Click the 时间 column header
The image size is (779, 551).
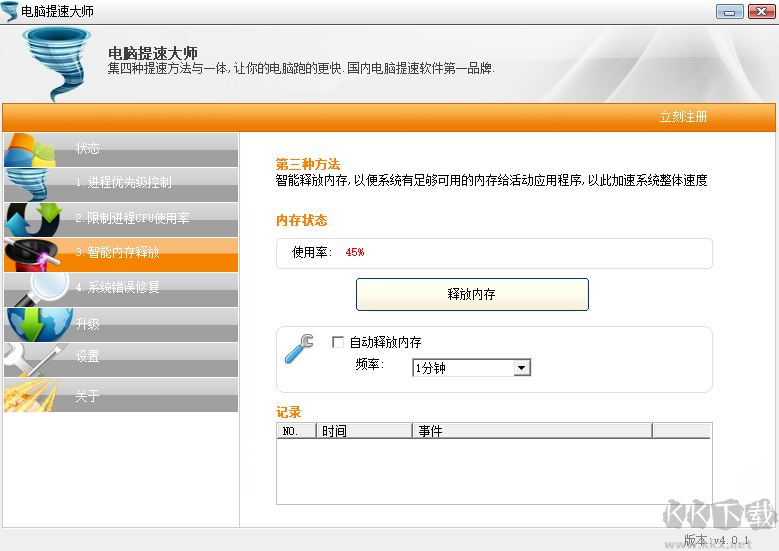[x=364, y=431]
